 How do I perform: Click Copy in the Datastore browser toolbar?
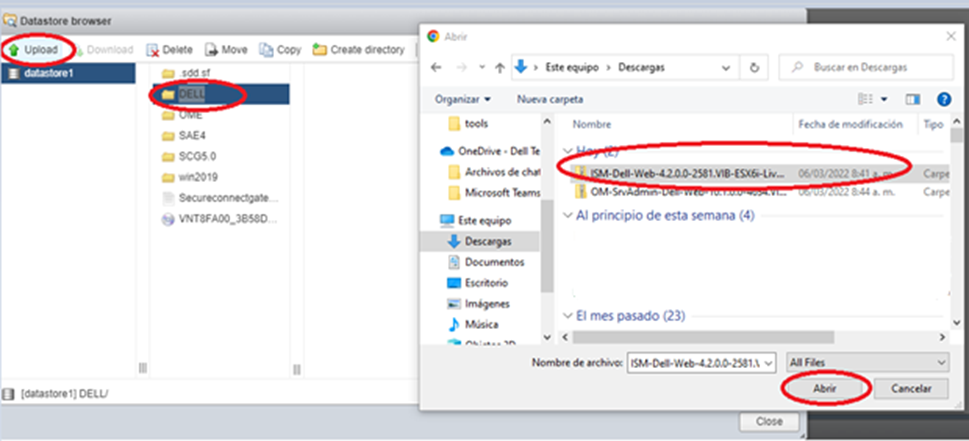point(281,50)
